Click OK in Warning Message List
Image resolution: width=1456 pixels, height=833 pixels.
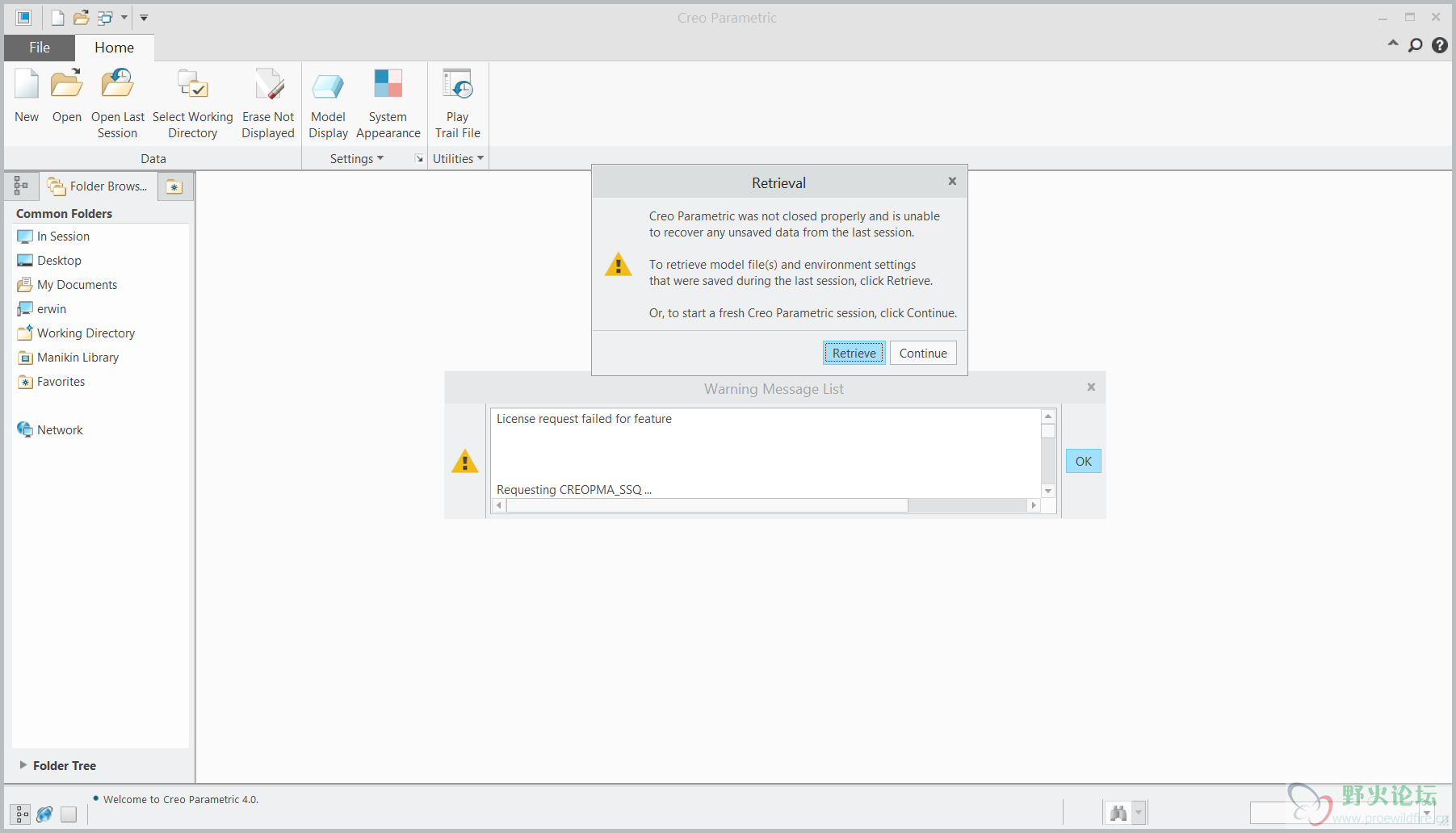(x=1084, y=461)
